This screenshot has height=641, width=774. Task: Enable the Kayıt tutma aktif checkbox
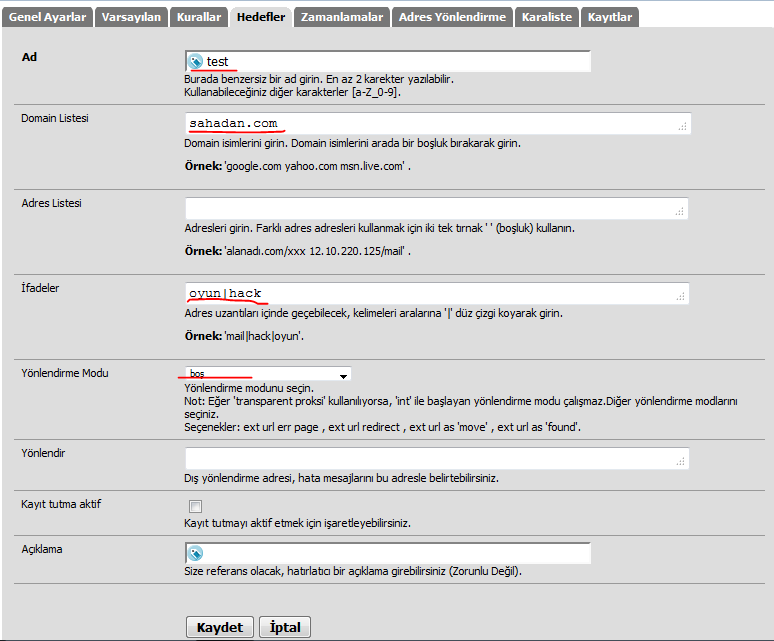tap(195, 506)
